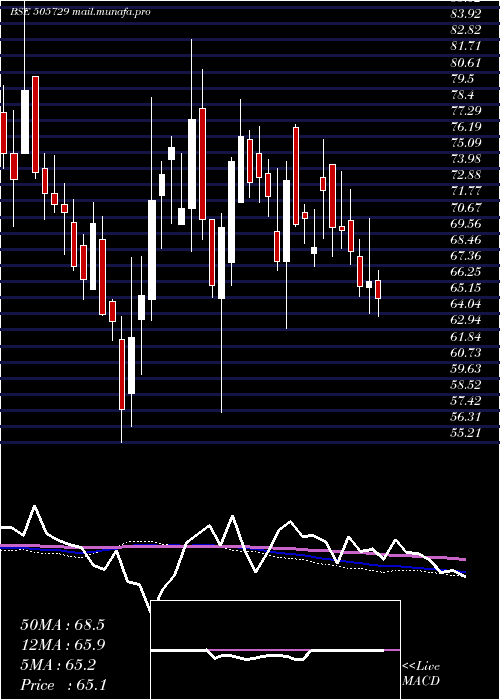Click the Price : 65.1 readout
Screen dimensions: 500x700
point(62,685)
